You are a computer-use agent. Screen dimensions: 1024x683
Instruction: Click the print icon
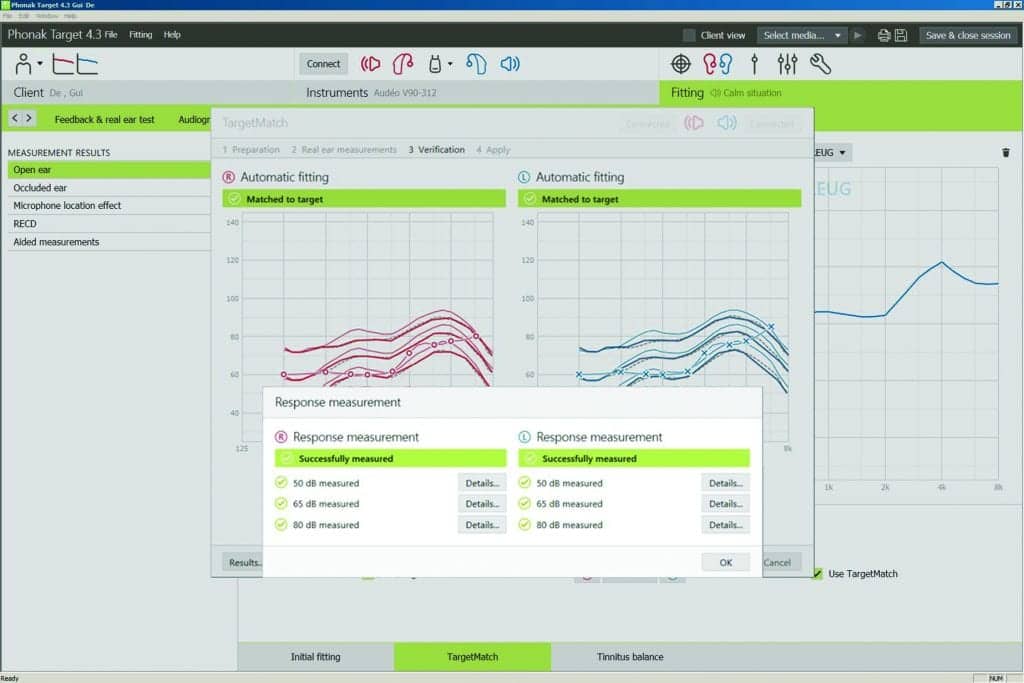[884, 35]
